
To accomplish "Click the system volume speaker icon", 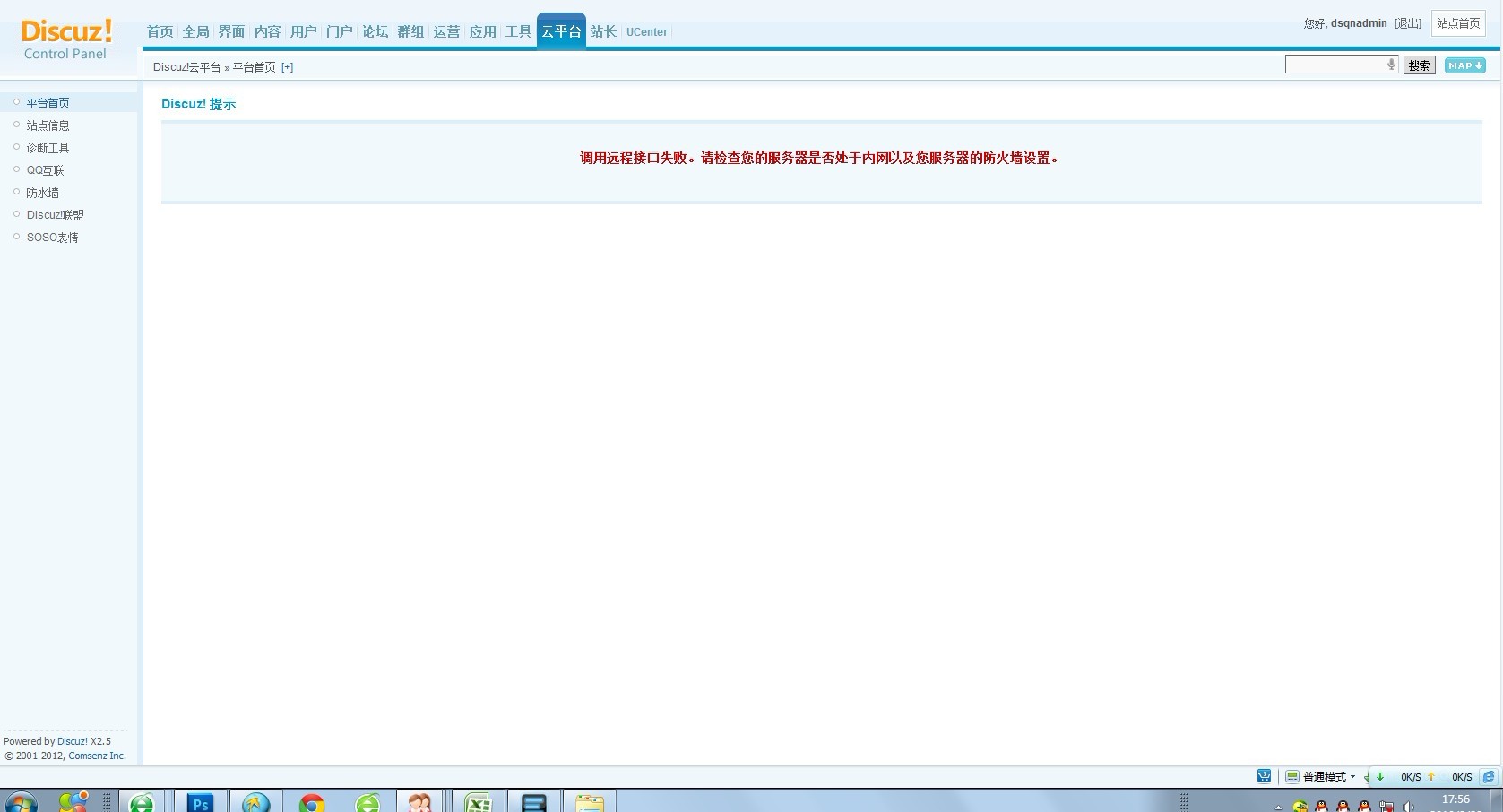I will (1408, 807).
